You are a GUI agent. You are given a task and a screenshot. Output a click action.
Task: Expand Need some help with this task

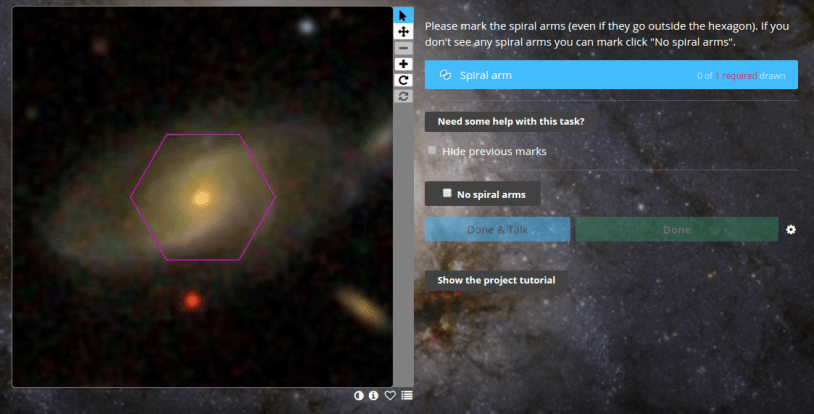510,122
